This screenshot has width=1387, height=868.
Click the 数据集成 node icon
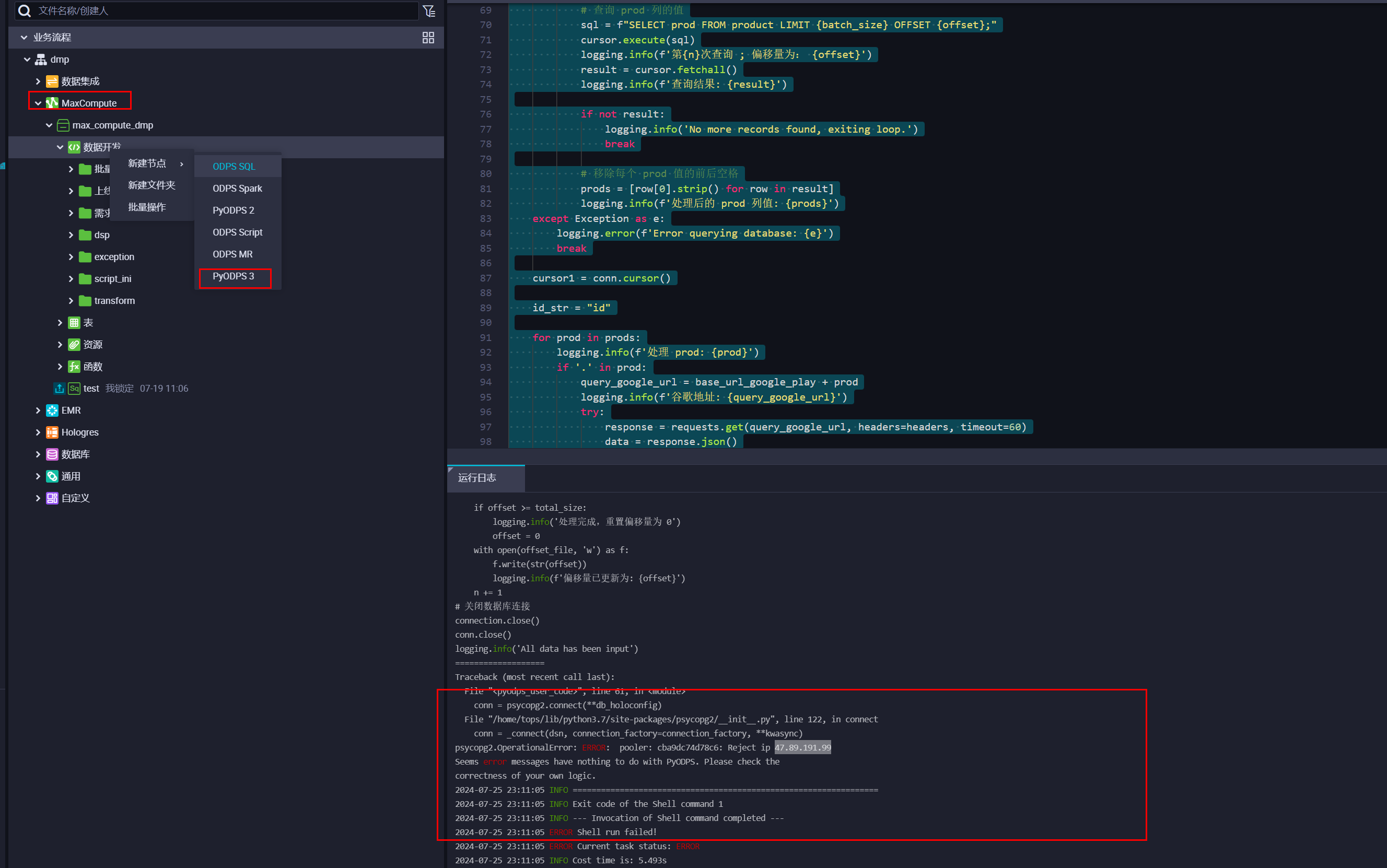point(52,81)
